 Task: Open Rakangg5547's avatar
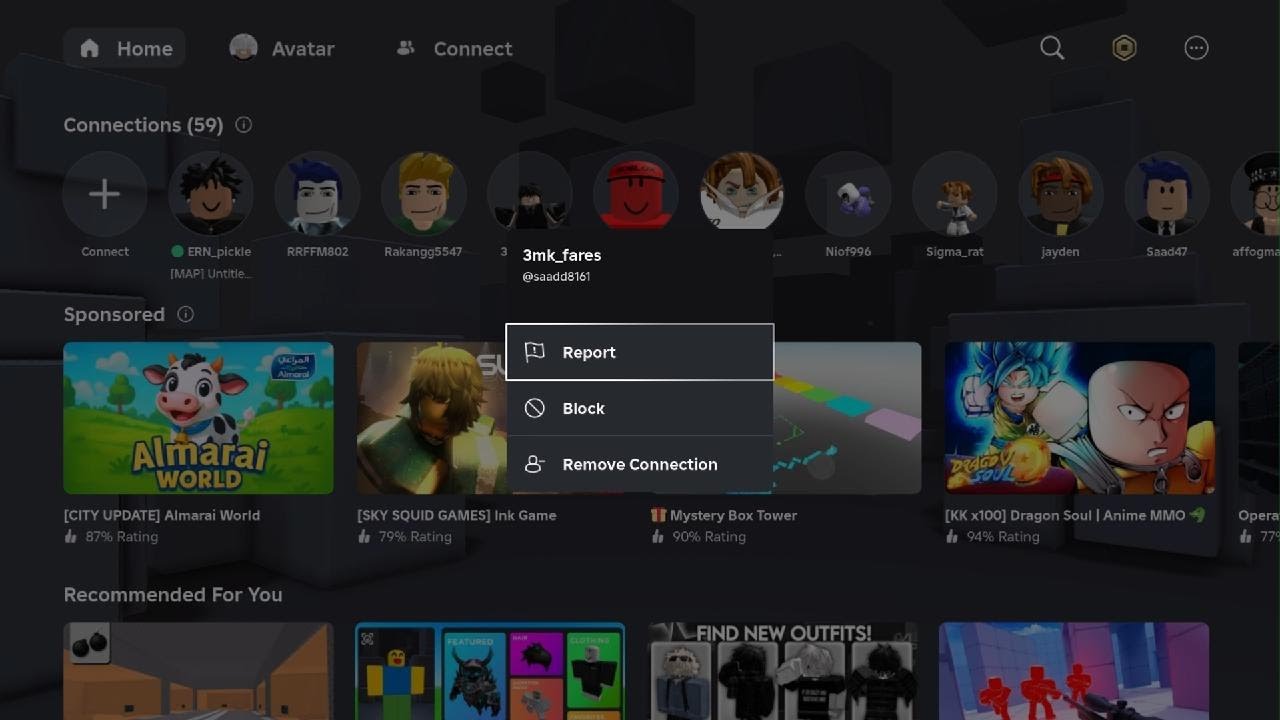click(x=423, y=194)
